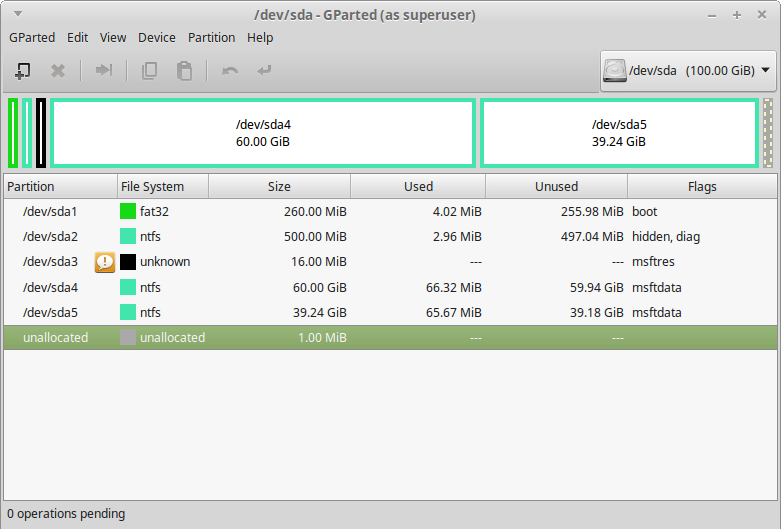781x529 pixels.
Task: Click the hard disk icon in device selector
Action: pyautogui.click(x=615, y=71)
